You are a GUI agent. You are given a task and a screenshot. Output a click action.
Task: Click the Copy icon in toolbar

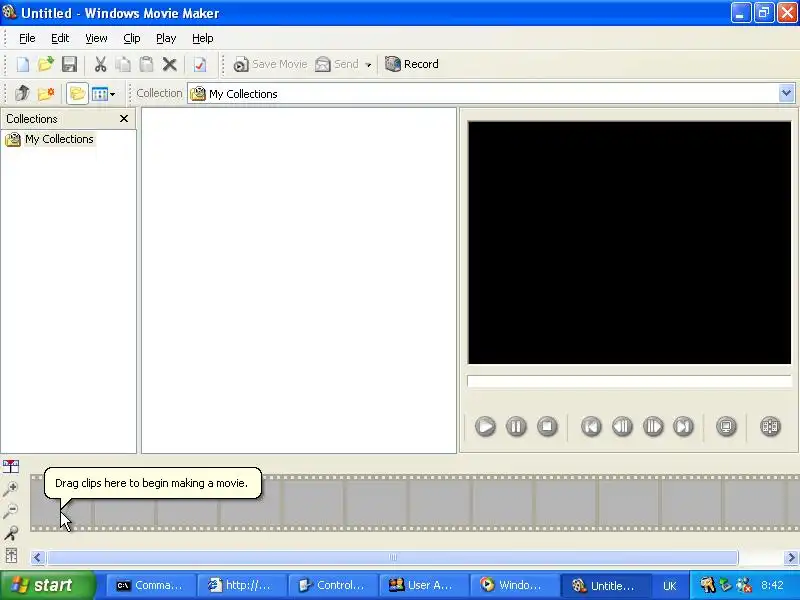[x=123, y=64]
